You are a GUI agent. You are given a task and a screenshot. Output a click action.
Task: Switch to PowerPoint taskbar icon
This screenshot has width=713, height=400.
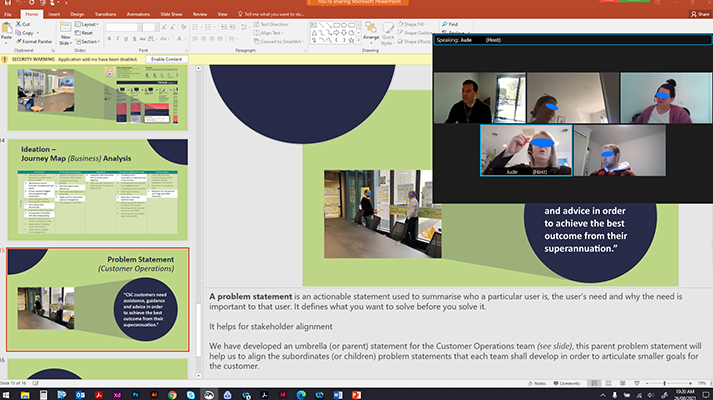356,395
